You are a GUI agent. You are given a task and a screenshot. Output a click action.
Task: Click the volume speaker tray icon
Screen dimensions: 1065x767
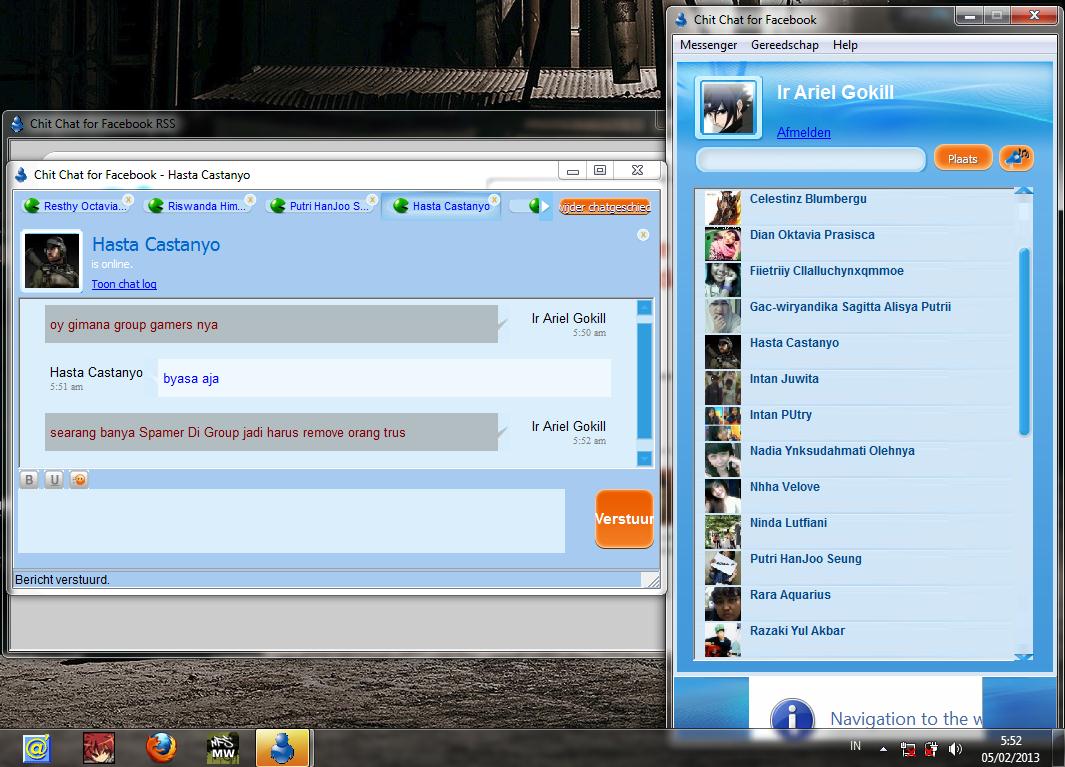(955, 749)
